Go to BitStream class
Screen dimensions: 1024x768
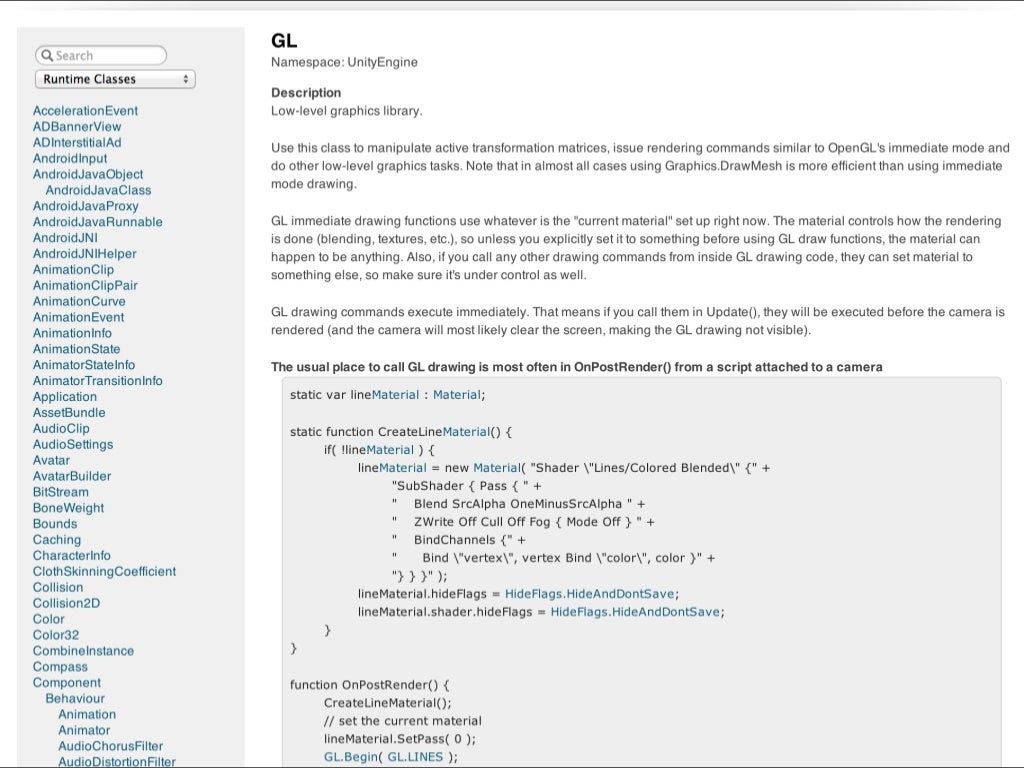(x=61, y=492)
